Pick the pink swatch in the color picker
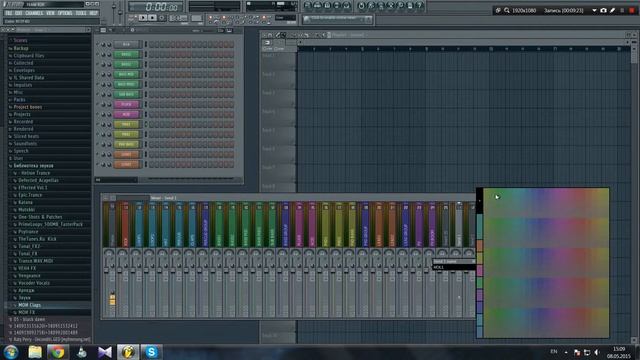The height and width of the screenshot is (360, 640). (x=480, y=270)
